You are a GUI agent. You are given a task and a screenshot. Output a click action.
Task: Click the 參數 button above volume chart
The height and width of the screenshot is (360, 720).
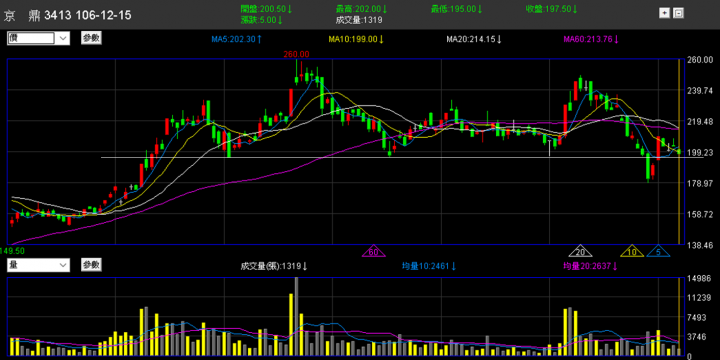coord(91,264)
